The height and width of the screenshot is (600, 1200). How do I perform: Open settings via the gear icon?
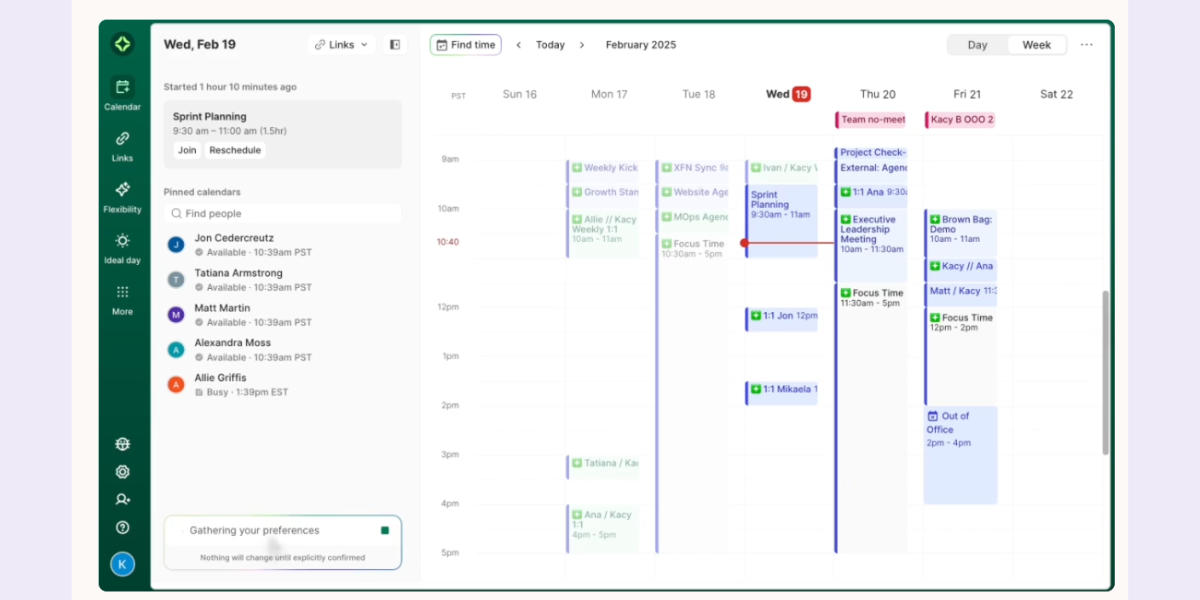click(122, 471)
